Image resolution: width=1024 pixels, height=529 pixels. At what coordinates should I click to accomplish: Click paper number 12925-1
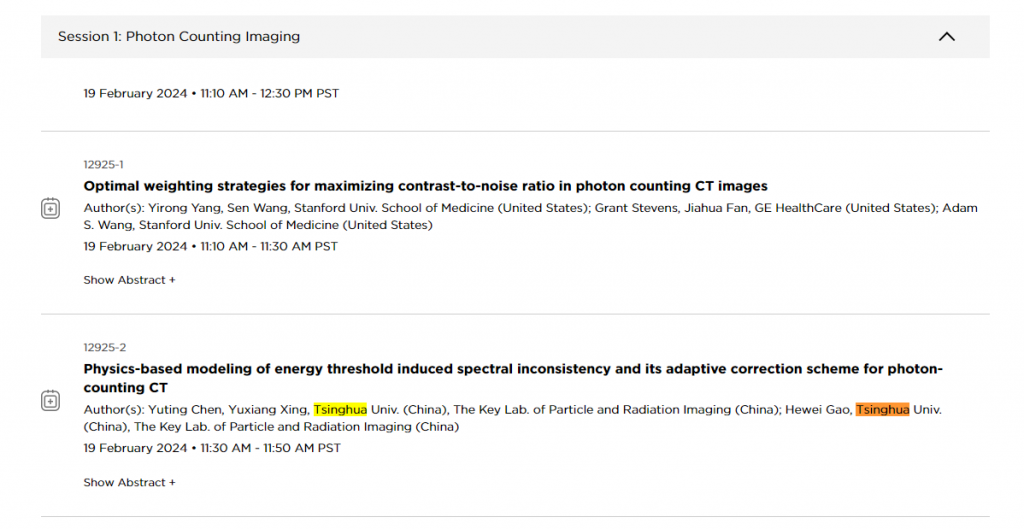coord(103,165)
